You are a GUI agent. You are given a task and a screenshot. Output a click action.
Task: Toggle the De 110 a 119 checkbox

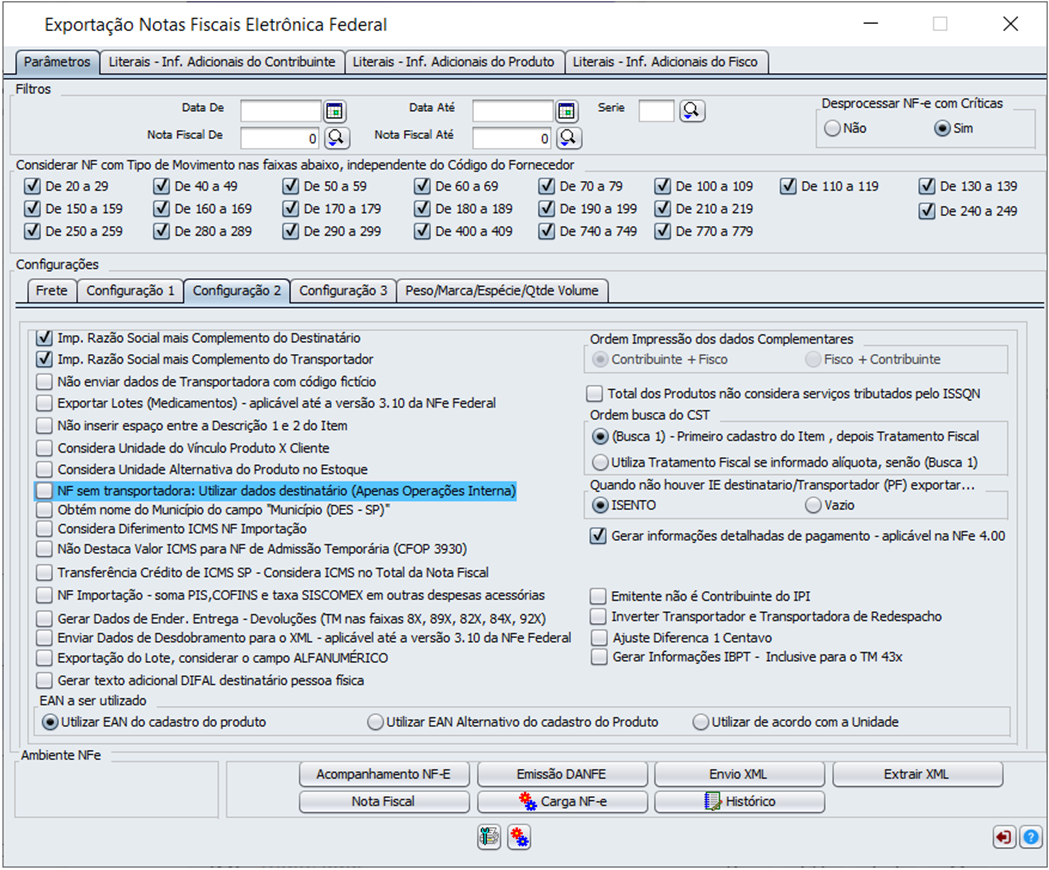(x=788, y=186)
